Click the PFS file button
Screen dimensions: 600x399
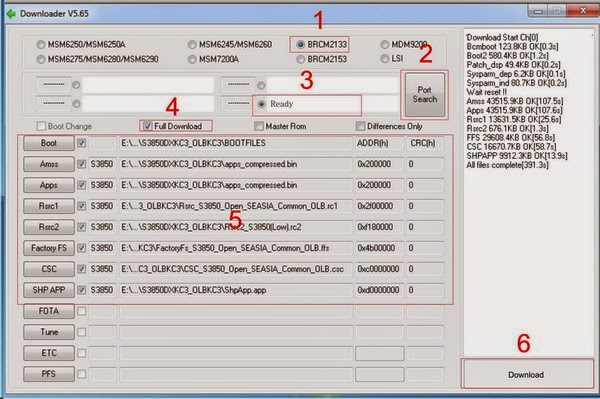point(49,374)
